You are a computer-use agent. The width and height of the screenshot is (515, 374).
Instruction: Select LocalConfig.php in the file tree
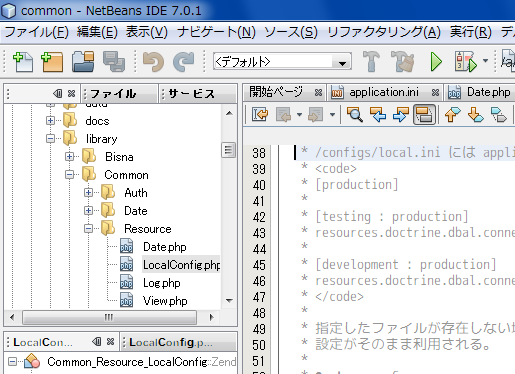tap(181, 265)
